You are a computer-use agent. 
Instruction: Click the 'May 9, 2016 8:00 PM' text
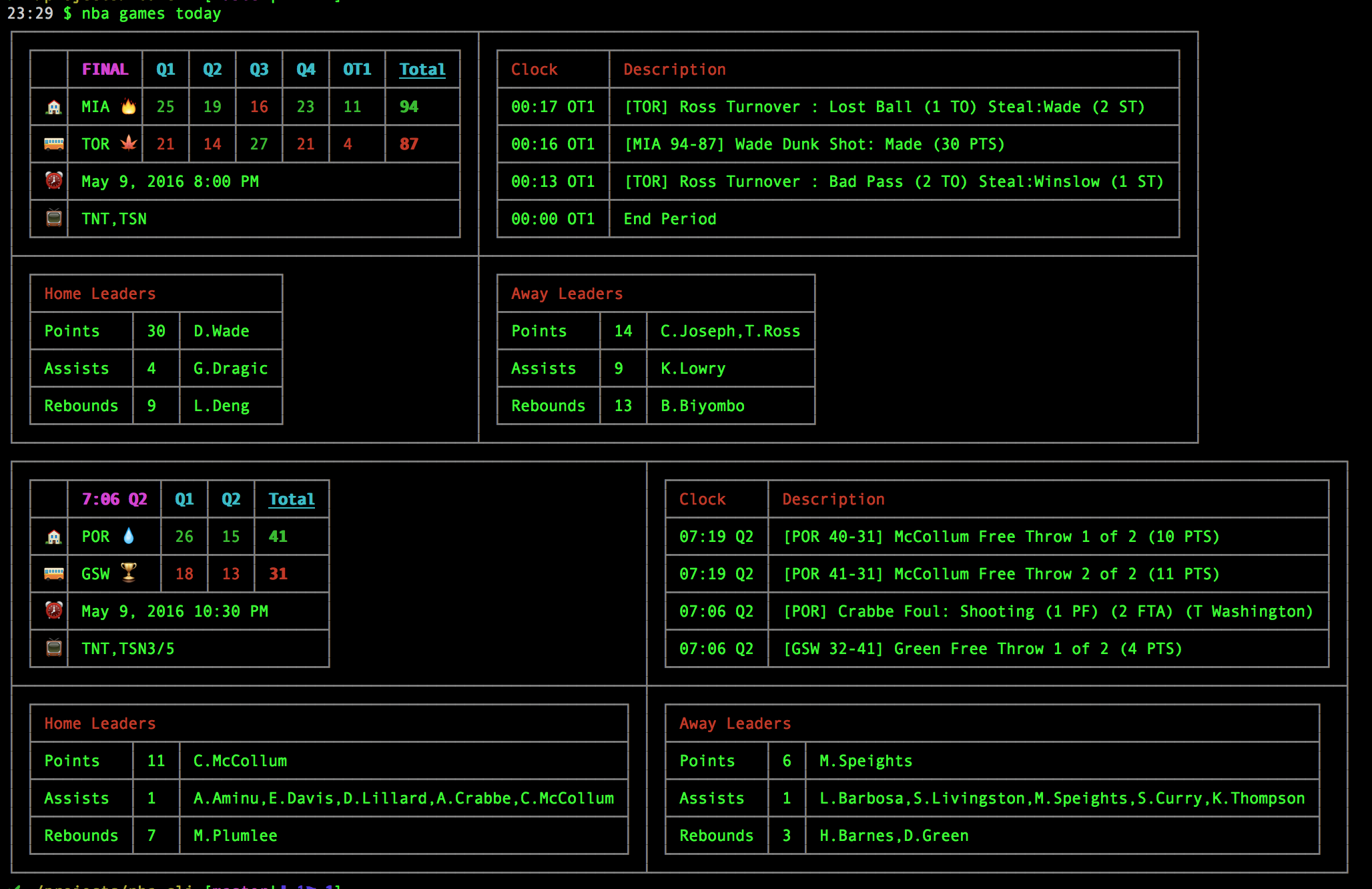[x=170, y=182]
